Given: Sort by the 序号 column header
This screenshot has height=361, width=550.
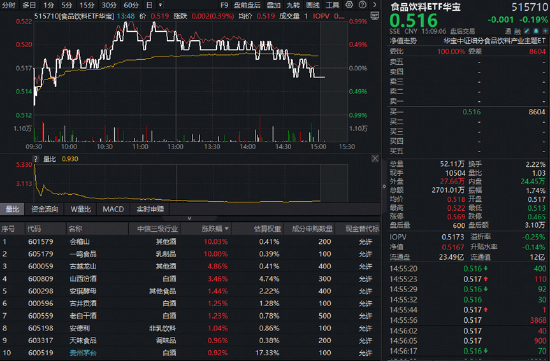Looking at the screenshot, I should click(x=8, y=229).
